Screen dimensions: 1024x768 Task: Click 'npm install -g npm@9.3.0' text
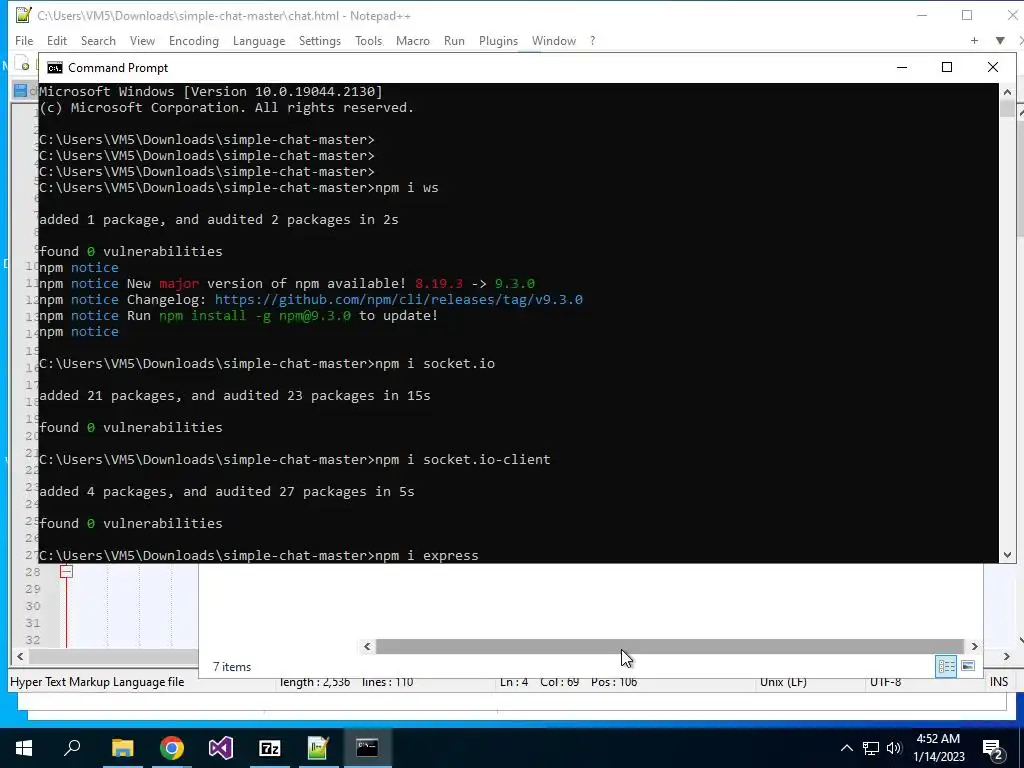click(x=255, y=316)
